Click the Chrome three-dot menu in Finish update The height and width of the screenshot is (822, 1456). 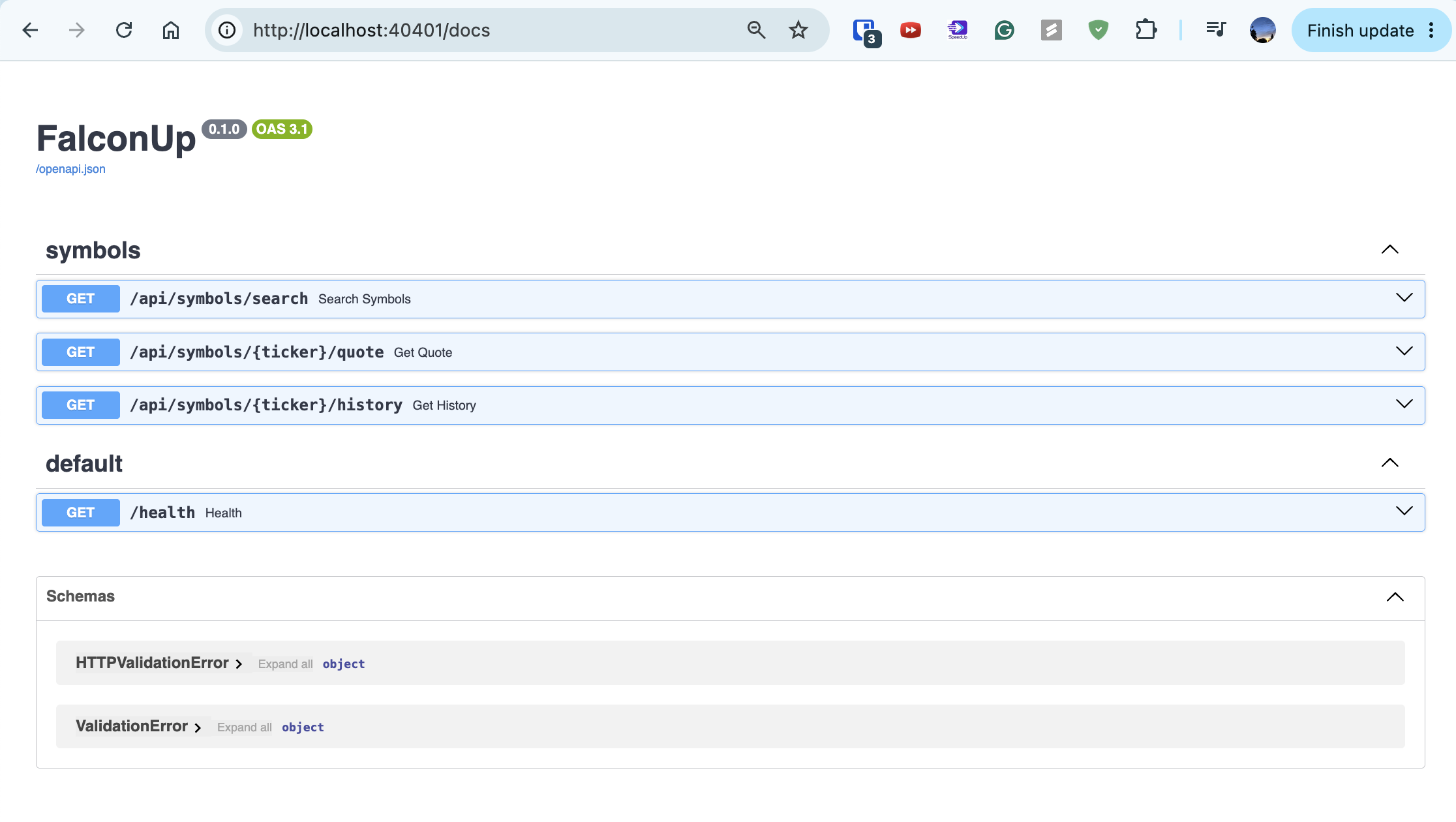[x=1431, y=31]
